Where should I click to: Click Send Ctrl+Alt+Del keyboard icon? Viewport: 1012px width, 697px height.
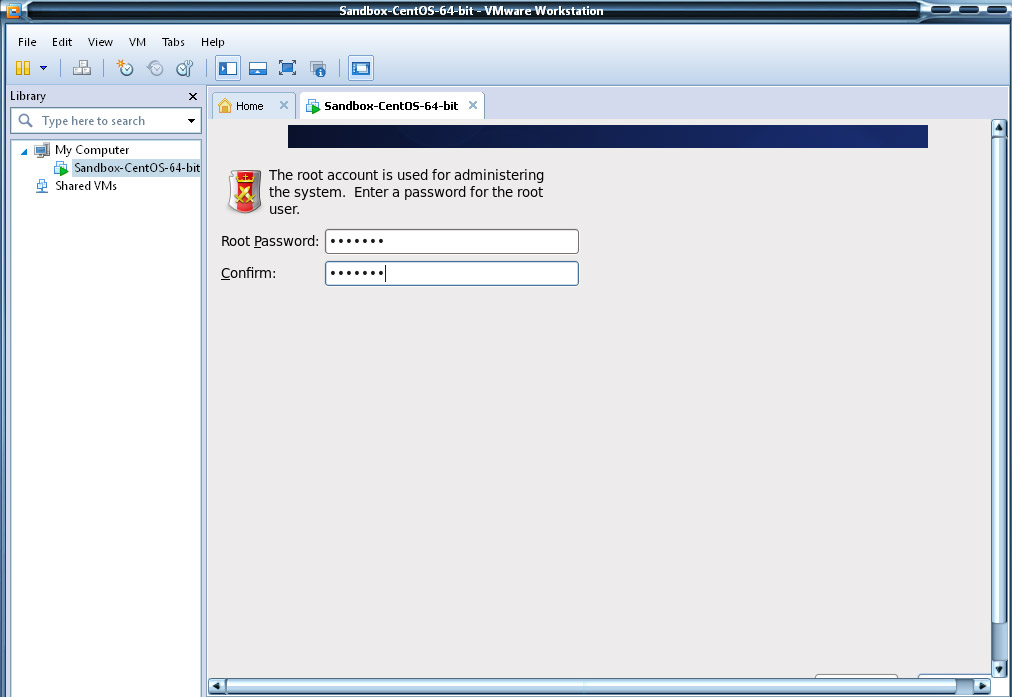(82, 68)
